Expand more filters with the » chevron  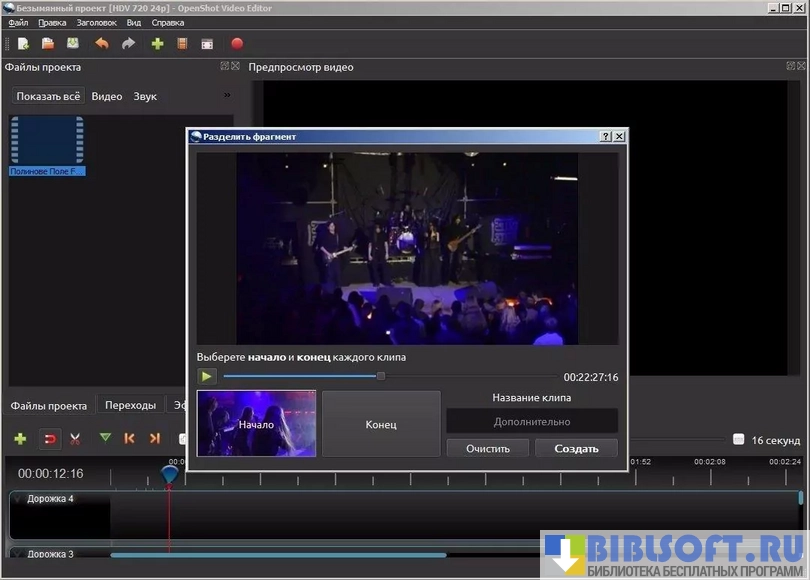tap(227, 96)
